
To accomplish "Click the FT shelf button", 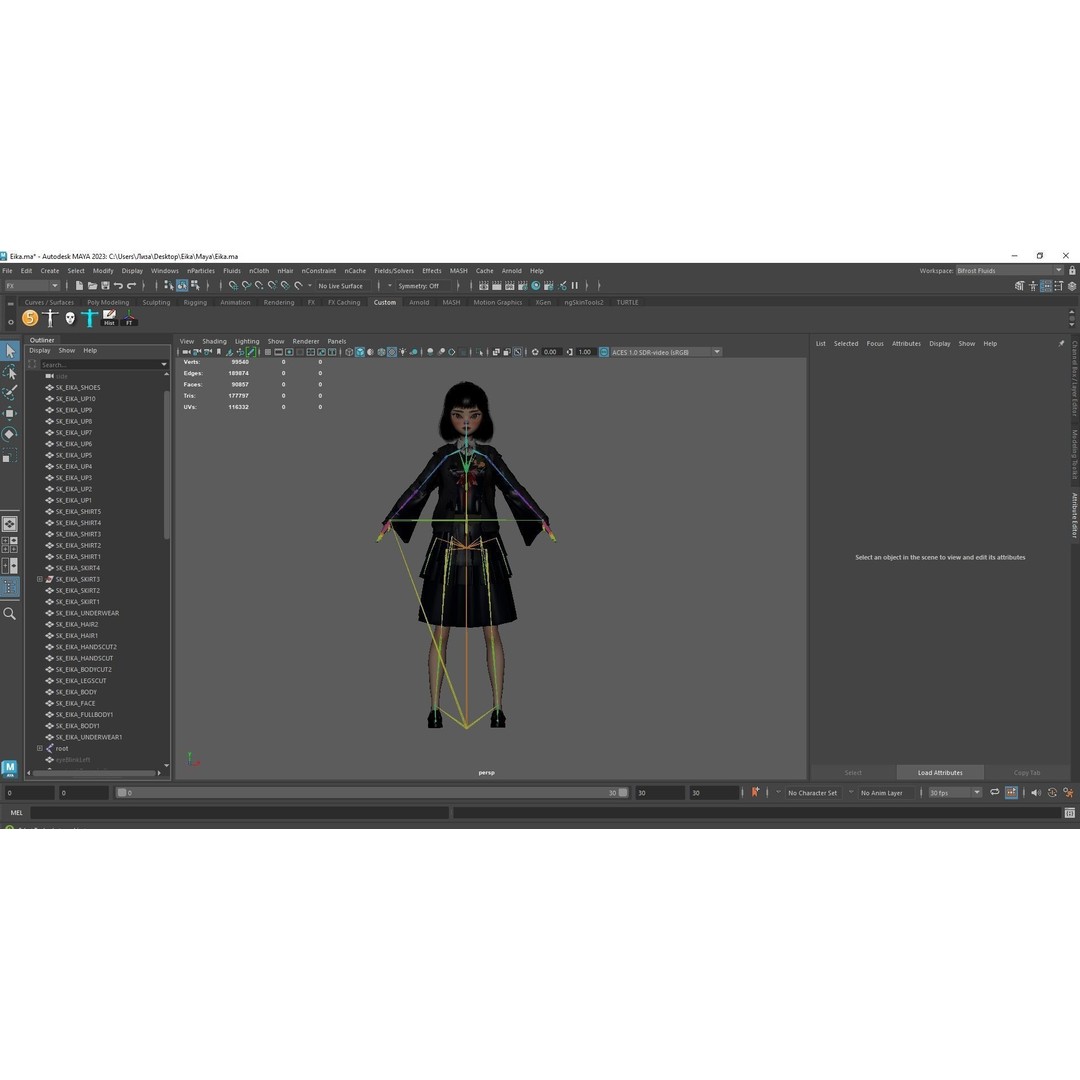I will [129, 318].
